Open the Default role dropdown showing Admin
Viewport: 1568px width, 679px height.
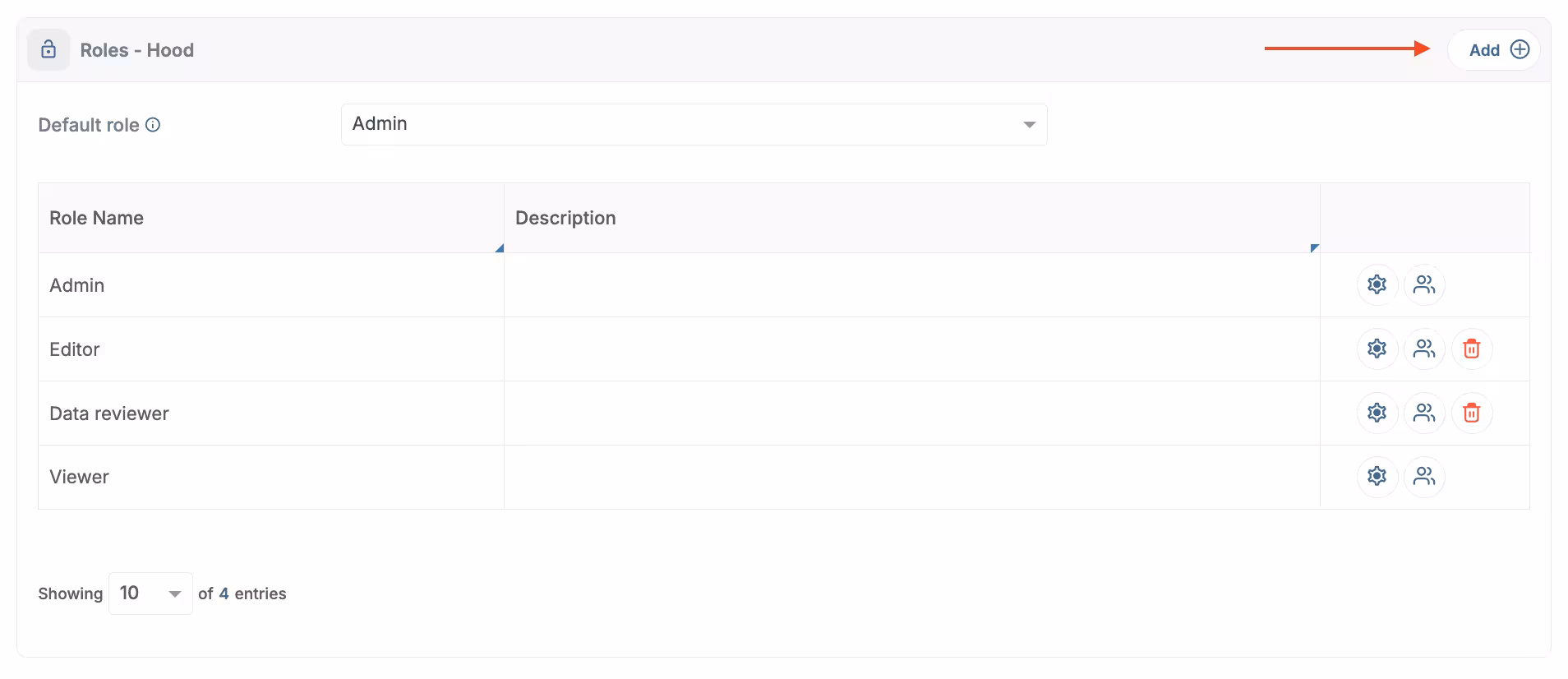point(694,124)
